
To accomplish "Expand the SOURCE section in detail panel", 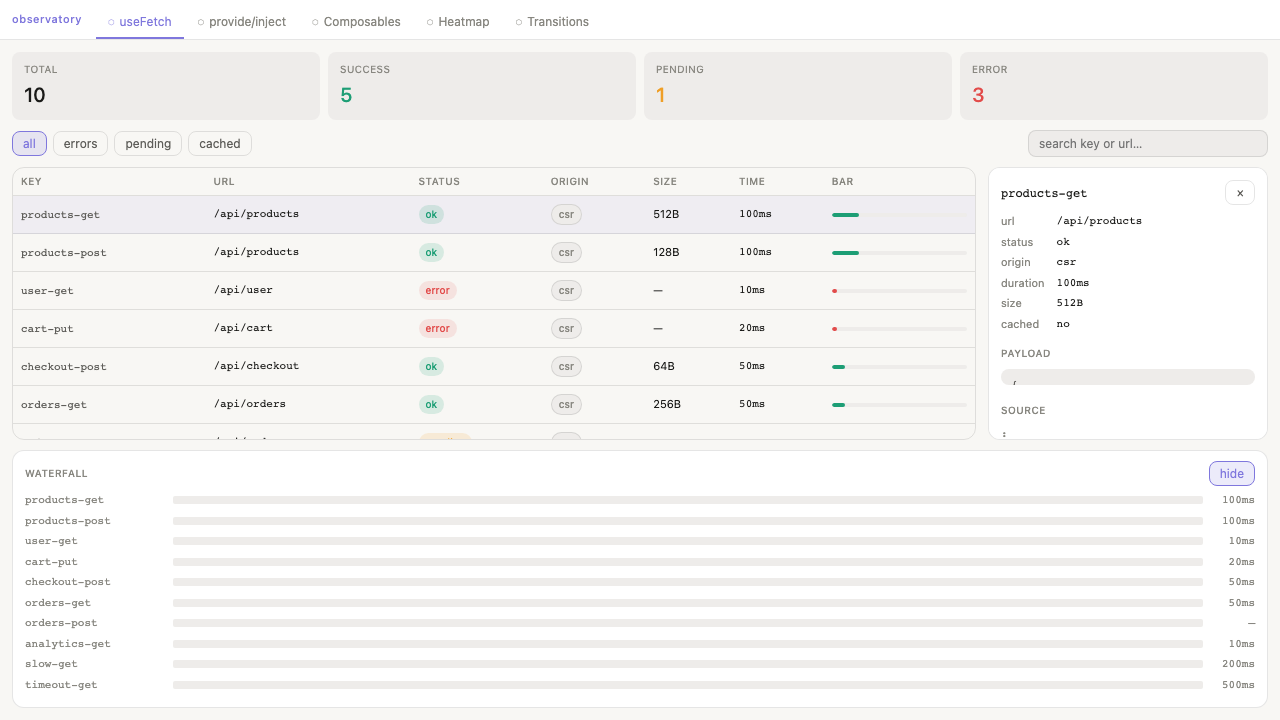I will click(x=1024, y=410).
